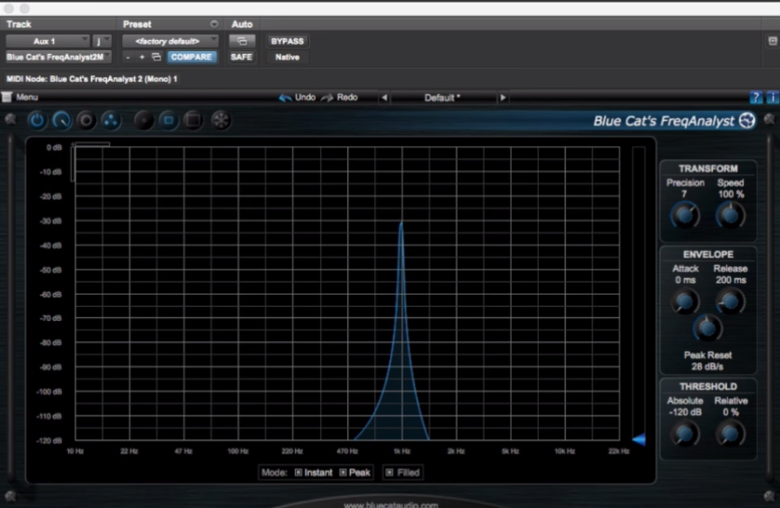
Task: Open the Preset settings circle menu
Action: [214, 24]
